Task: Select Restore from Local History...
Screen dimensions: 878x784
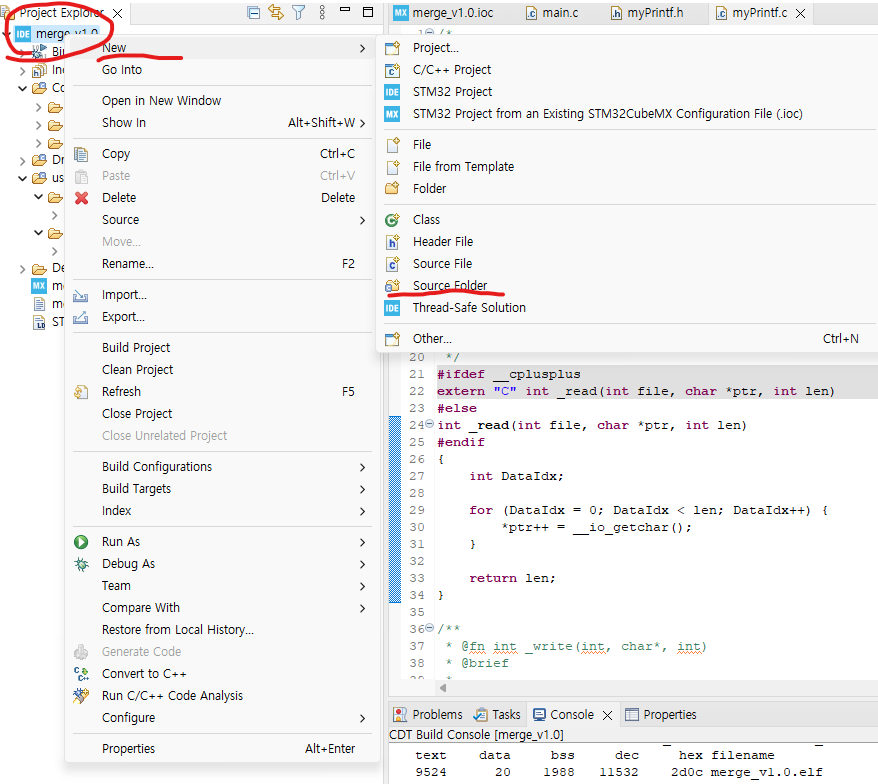Action: pyautogui.click(x=178, y=630)
